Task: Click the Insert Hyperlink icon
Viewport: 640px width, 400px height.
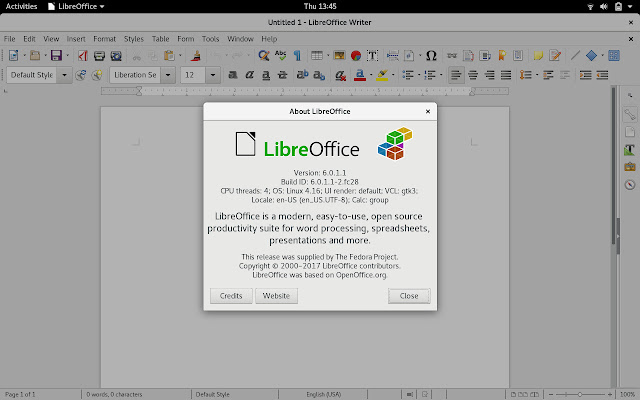Action: click(x=452, y=55)
